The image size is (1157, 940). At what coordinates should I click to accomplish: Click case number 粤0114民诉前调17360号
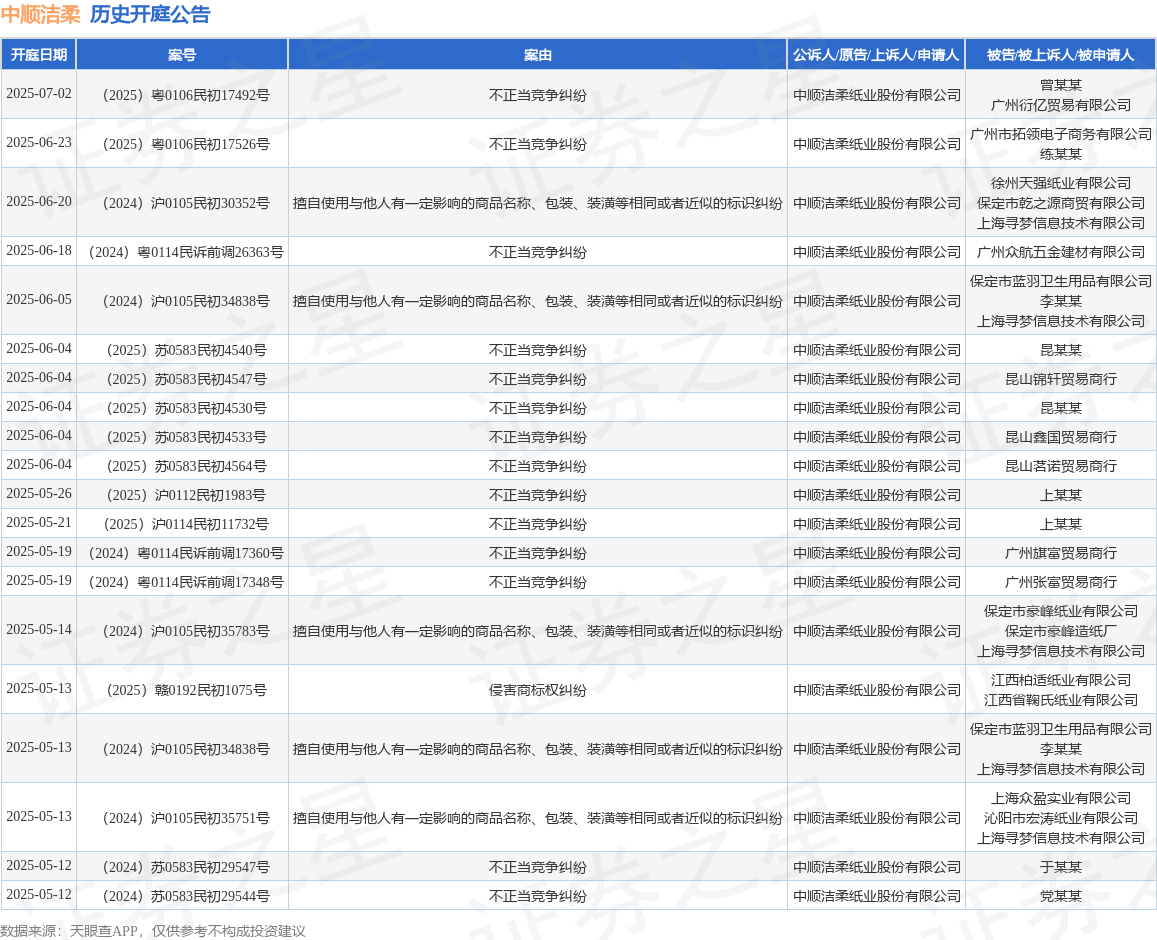pos(186,553)
